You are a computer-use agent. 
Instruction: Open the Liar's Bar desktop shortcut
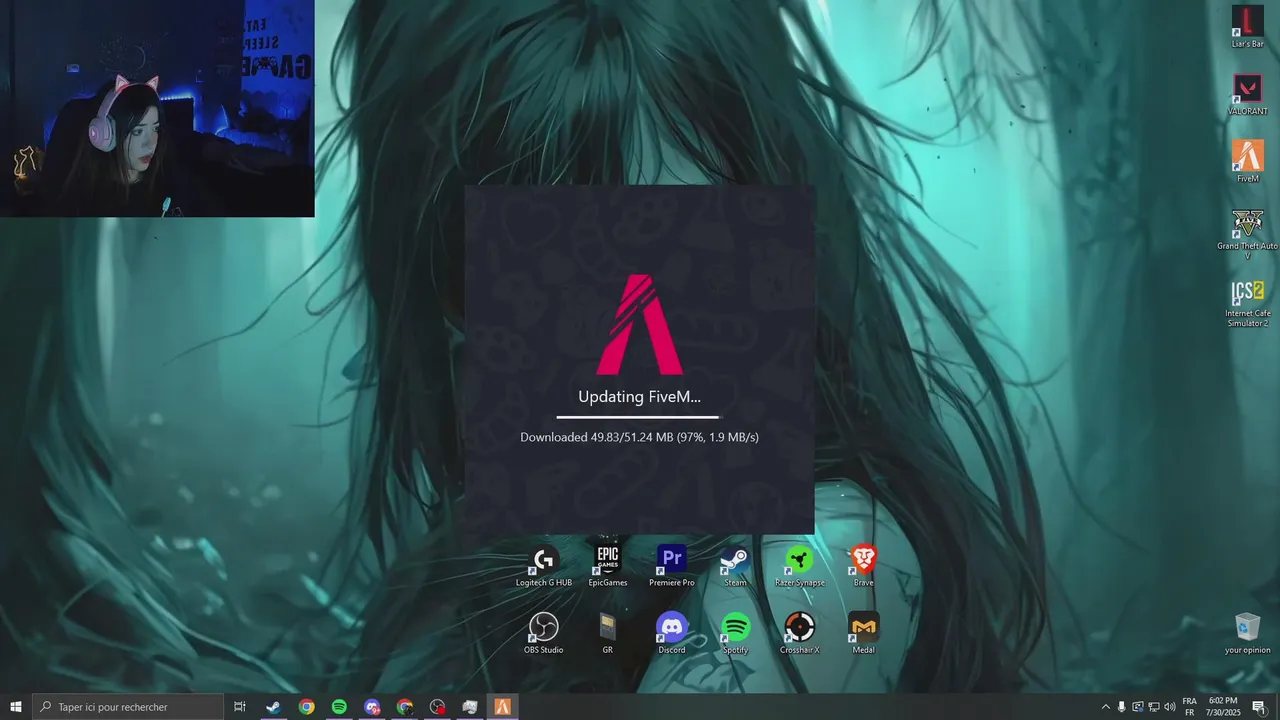(1247, 27)
